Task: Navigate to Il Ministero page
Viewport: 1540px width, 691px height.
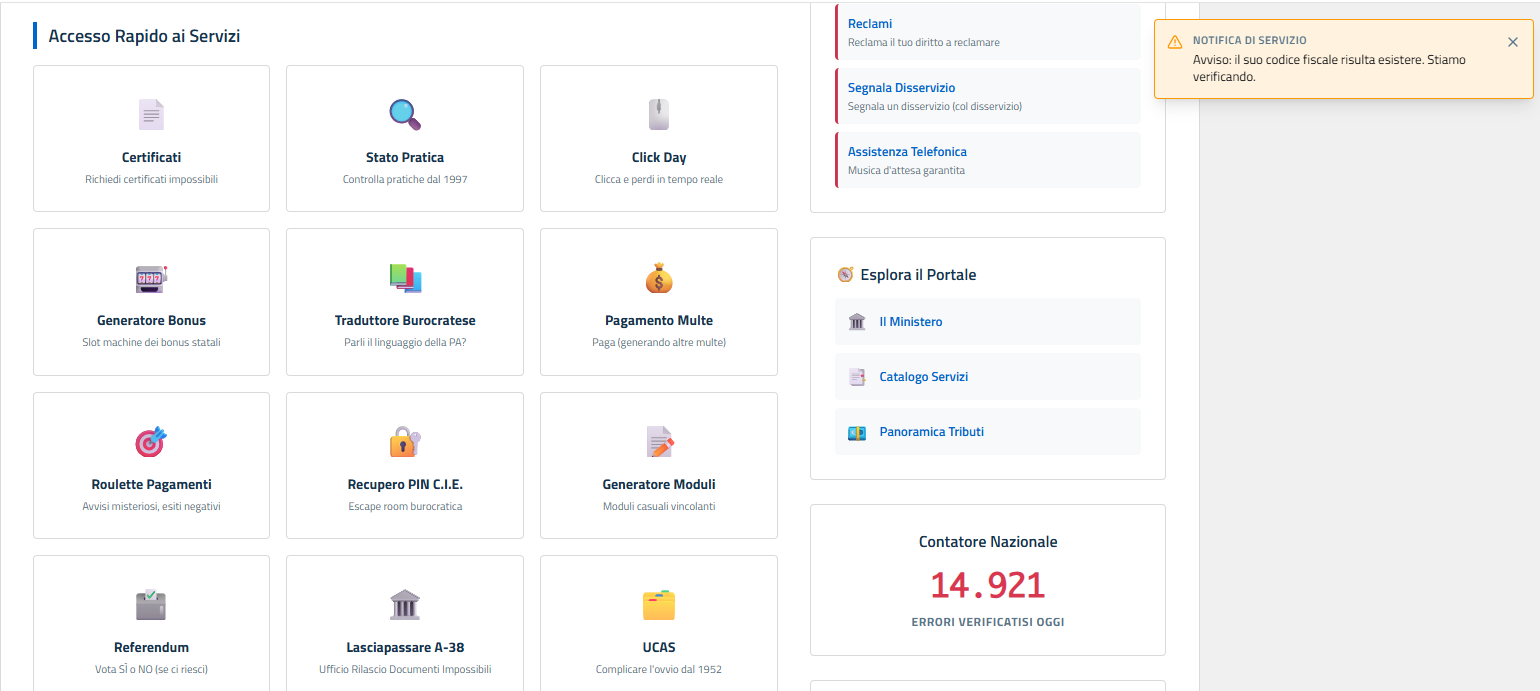Action: [x=910, y=322]
